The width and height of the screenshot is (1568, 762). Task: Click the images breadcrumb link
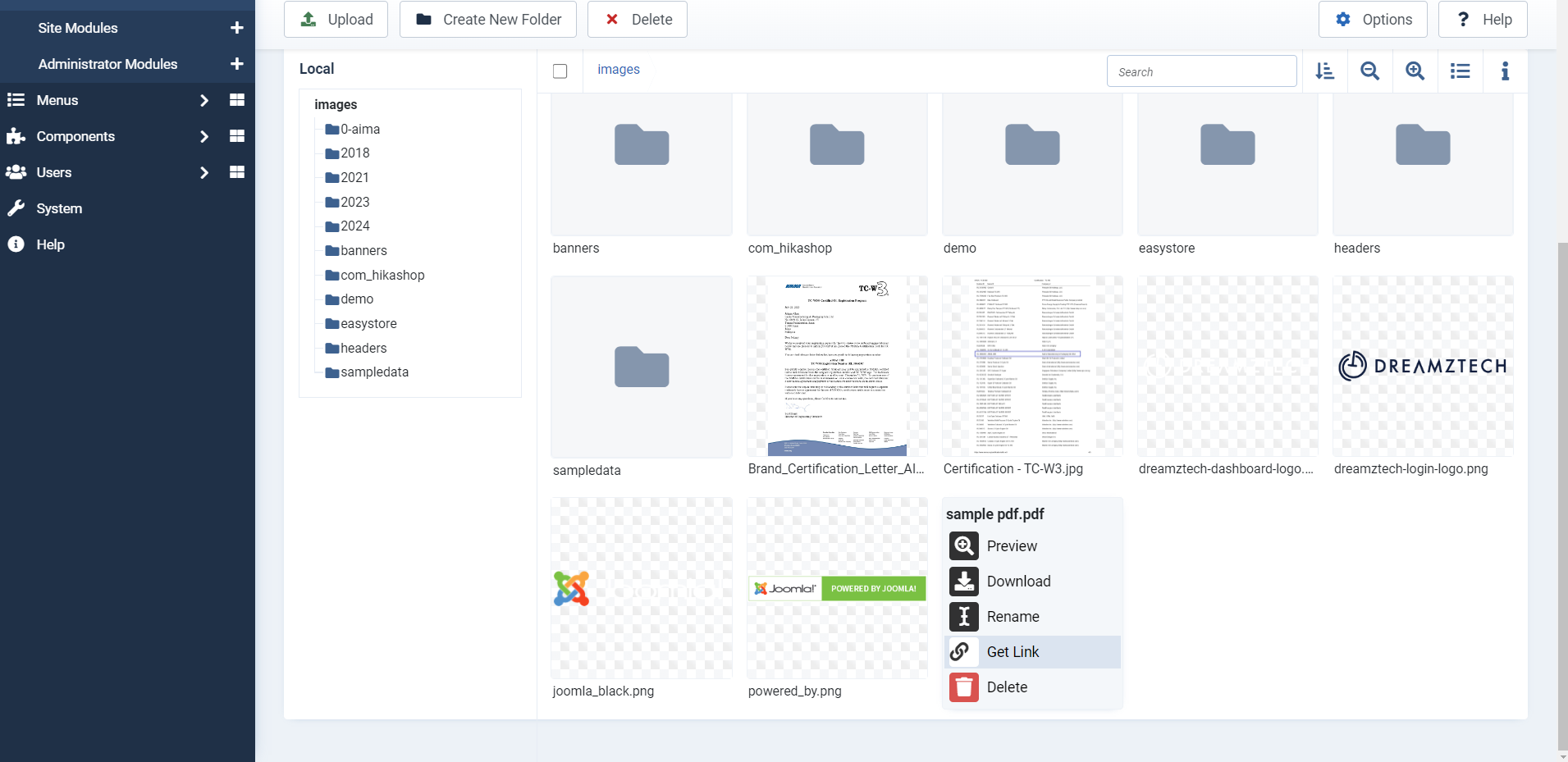click(619, 70)
